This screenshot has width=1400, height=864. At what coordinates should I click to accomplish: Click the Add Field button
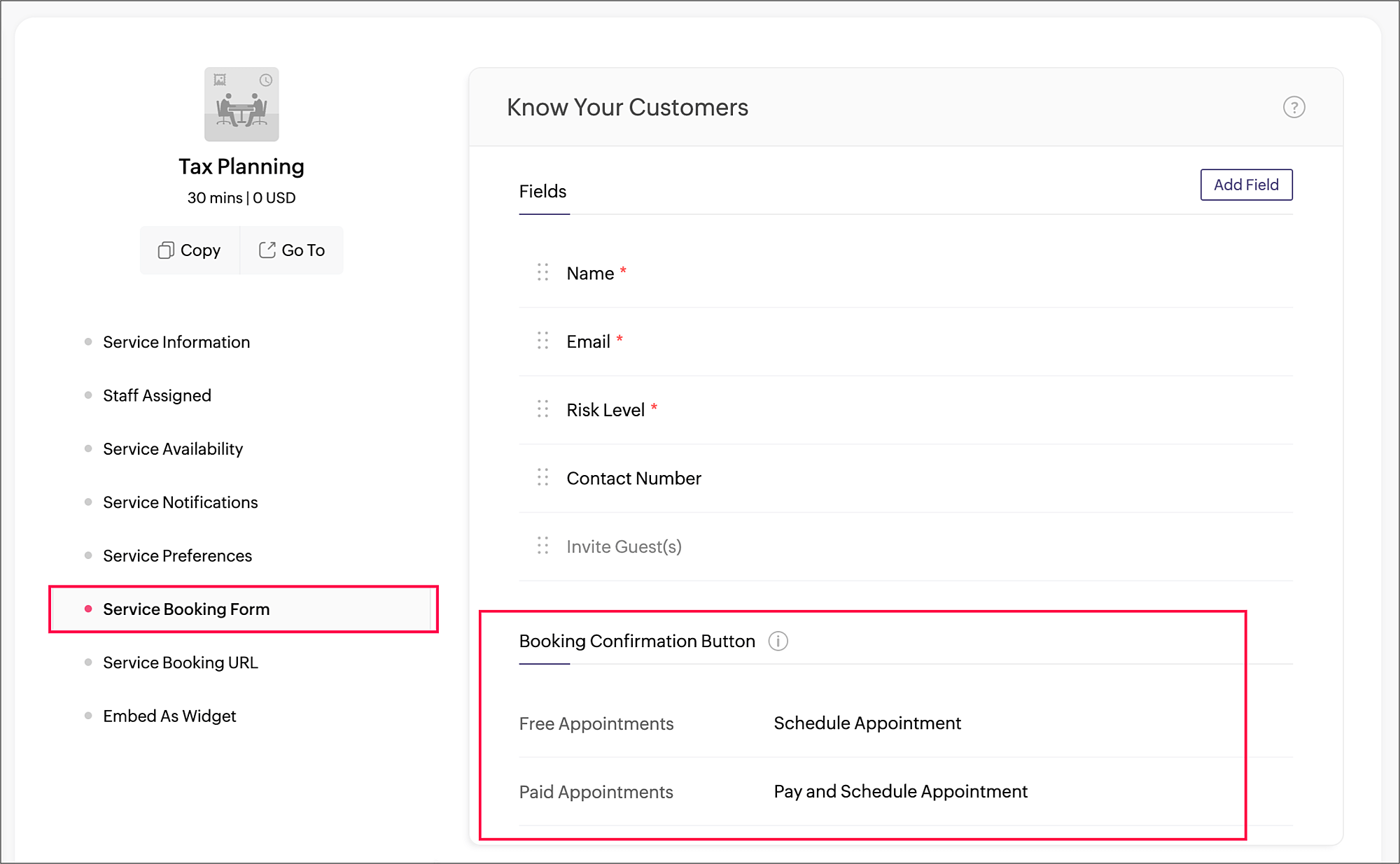click(x=1246, y=185)
